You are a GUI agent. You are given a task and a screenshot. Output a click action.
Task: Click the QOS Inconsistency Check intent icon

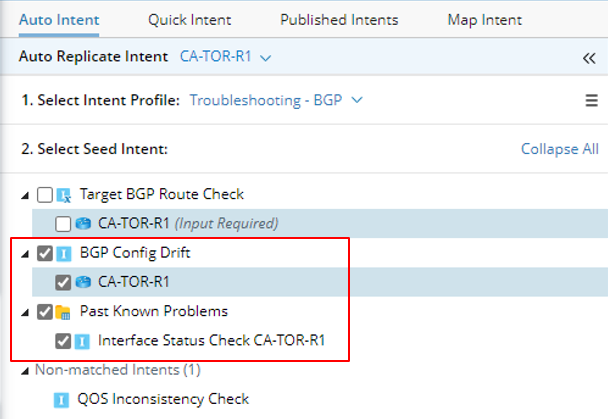point(63,399)
